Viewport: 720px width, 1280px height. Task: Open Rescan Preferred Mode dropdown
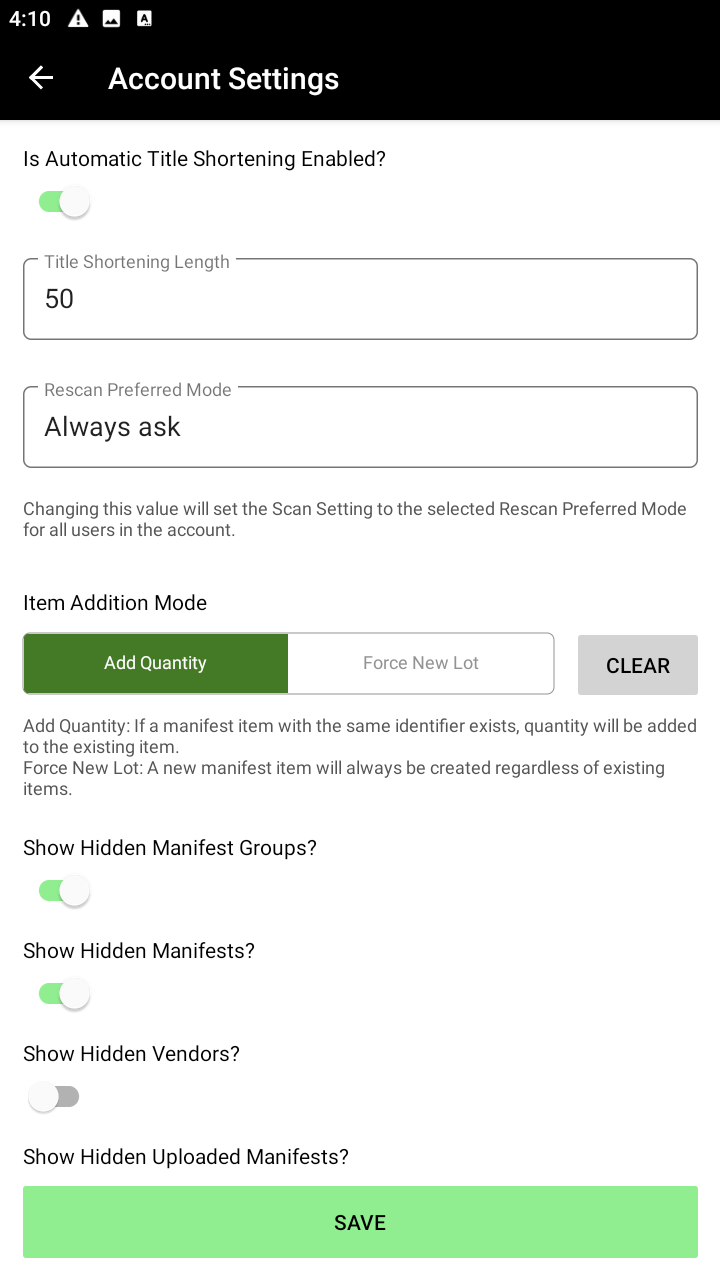(x=360, y=427)
